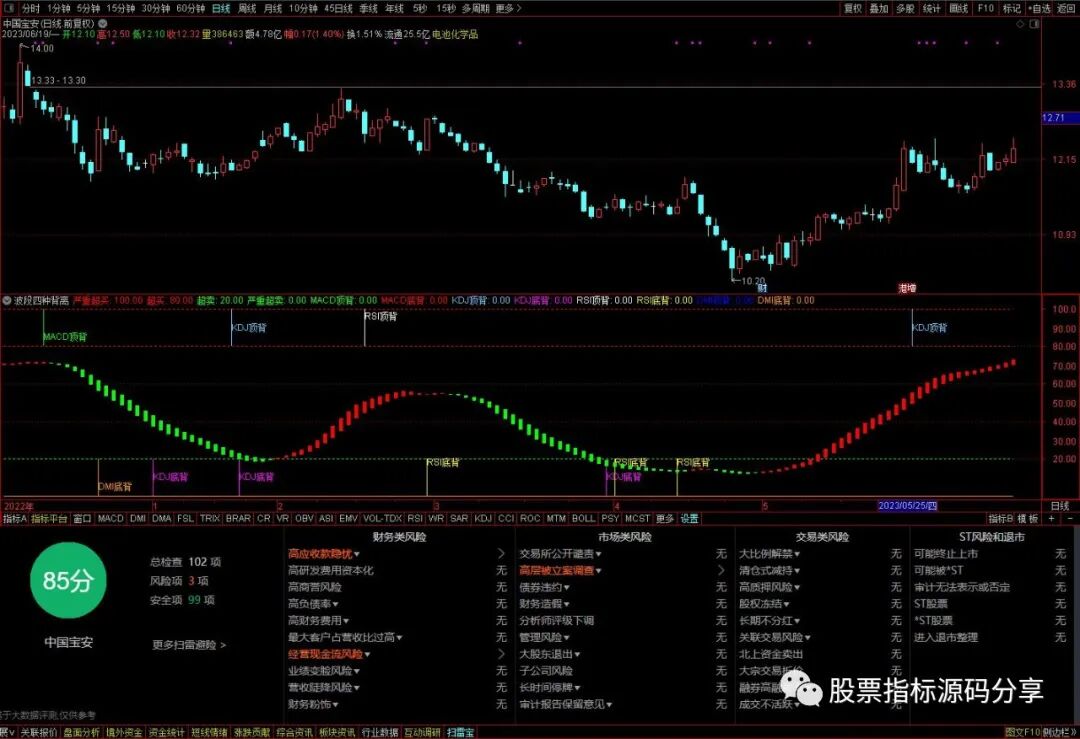The width and height of the screenshot is (1080, 739).
Task: Expand the 财务粉饰 dropdown
Action: point(335,705)
